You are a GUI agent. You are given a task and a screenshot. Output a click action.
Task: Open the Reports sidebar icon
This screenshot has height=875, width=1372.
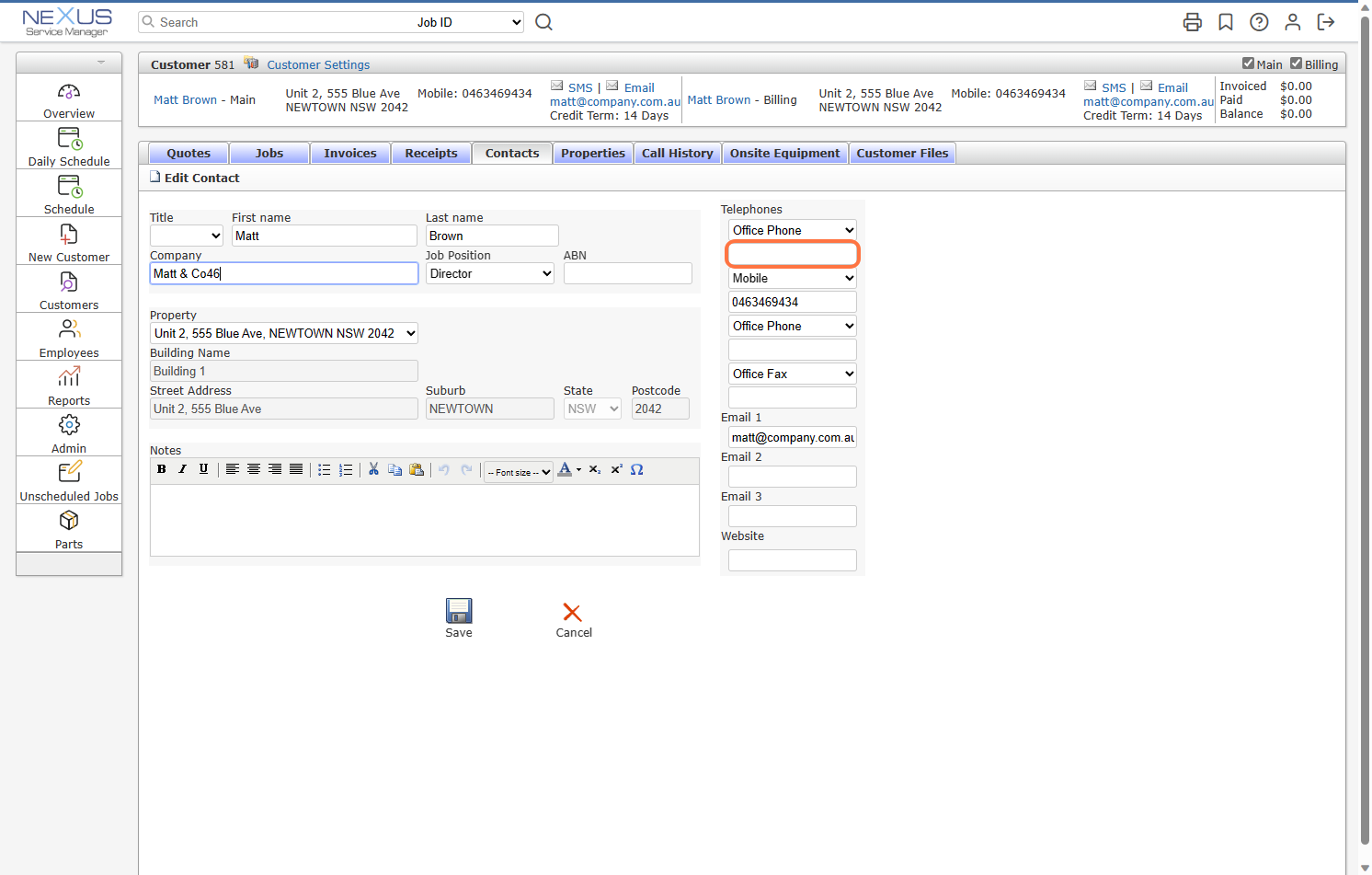[68, 376]
